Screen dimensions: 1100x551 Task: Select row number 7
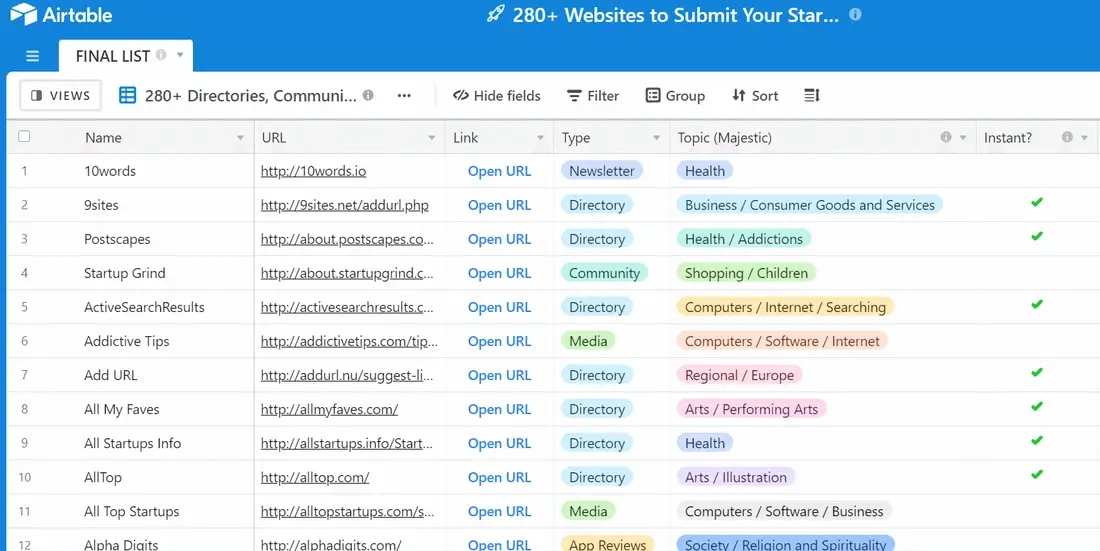pos(25,376)
